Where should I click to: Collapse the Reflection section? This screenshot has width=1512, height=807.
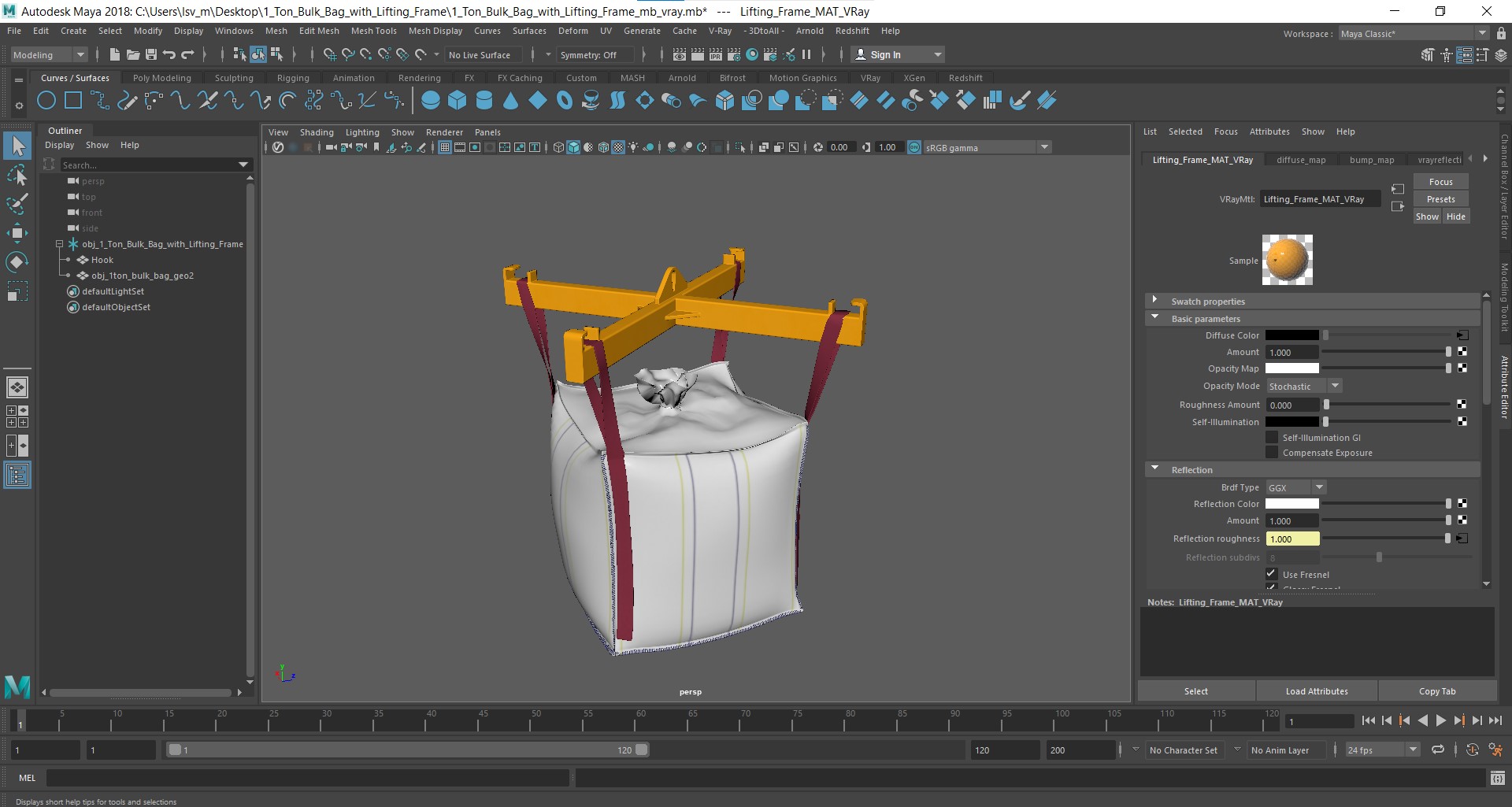(x=1154, y=469)
